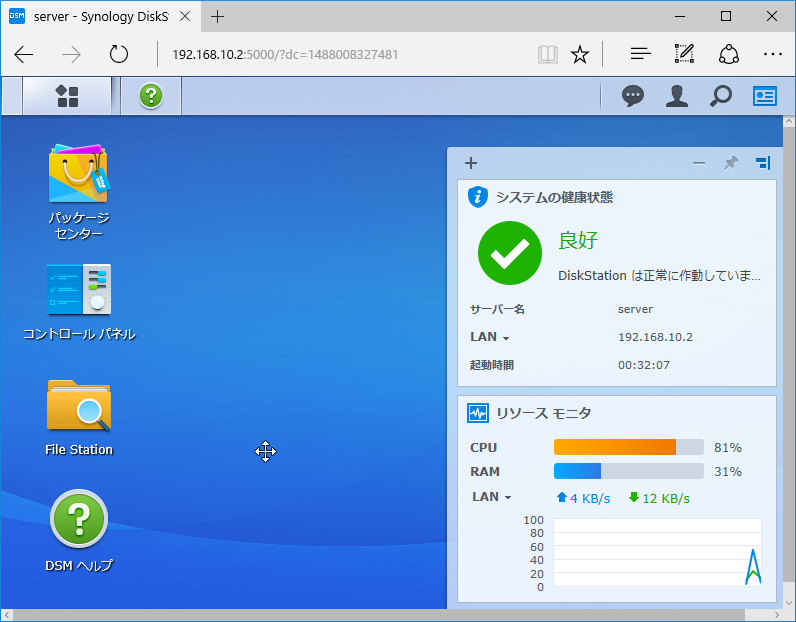Viewport: 796px width, 622px height.
Task: Expand LAN dropdown in Resource Monitor widget
Action: pyautogui.click(x=491, y=497)
